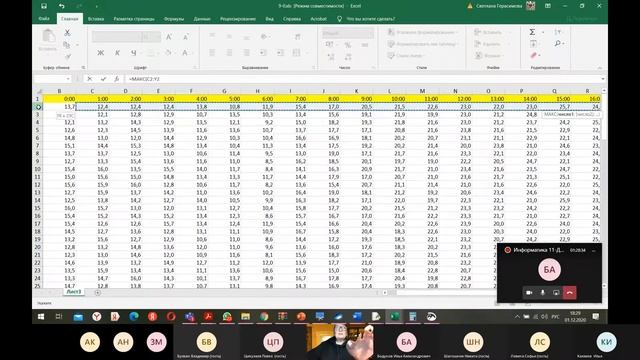Select the yellow header cell 0:00
This screenshot has width=640, height=360.
pyautogui.click(x=60, y=99)
